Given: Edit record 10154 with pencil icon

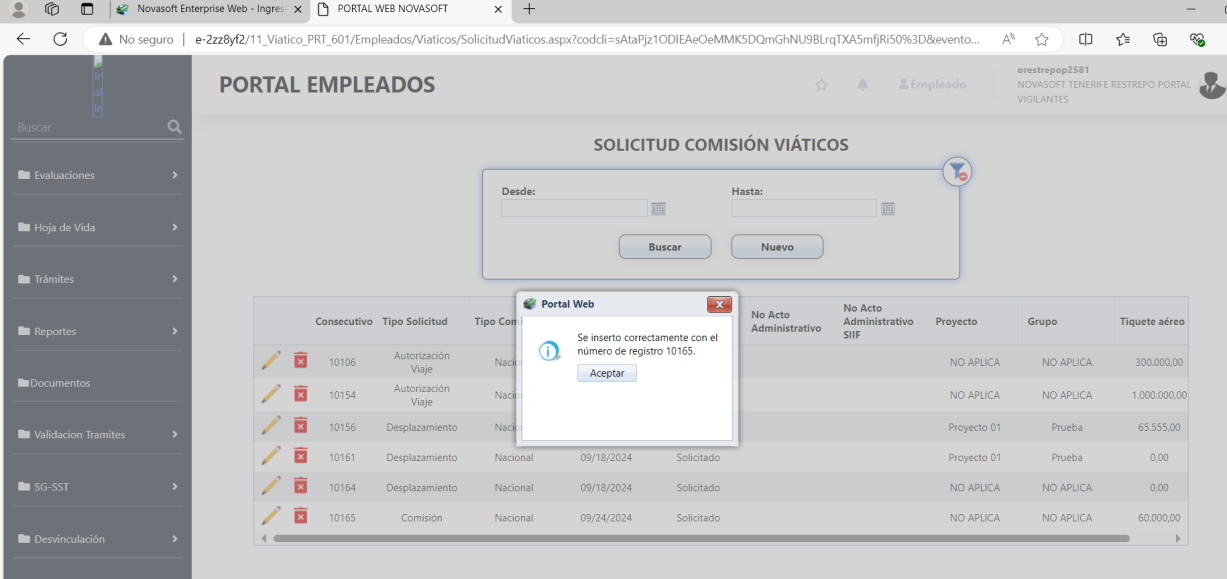Looking at the screenshot, I should pyautogui.click(x=271, y=394).
